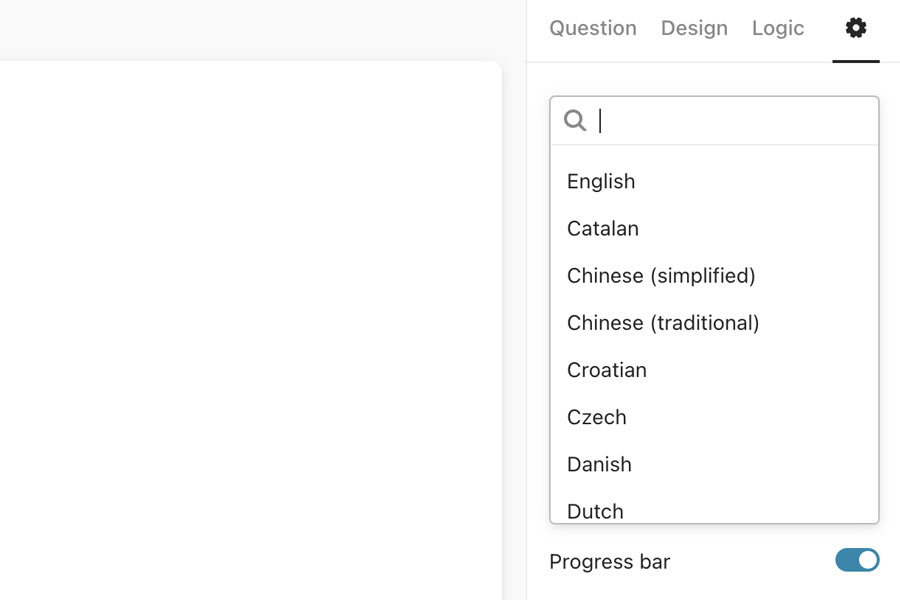
Task: Pick Dutch from the list
Action: tap(595, 510)
